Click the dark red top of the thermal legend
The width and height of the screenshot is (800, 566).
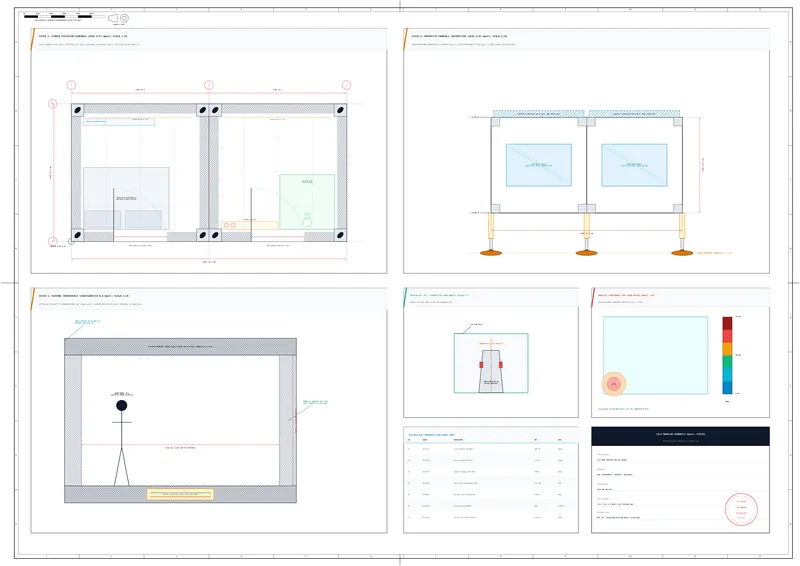pos(727,323)
